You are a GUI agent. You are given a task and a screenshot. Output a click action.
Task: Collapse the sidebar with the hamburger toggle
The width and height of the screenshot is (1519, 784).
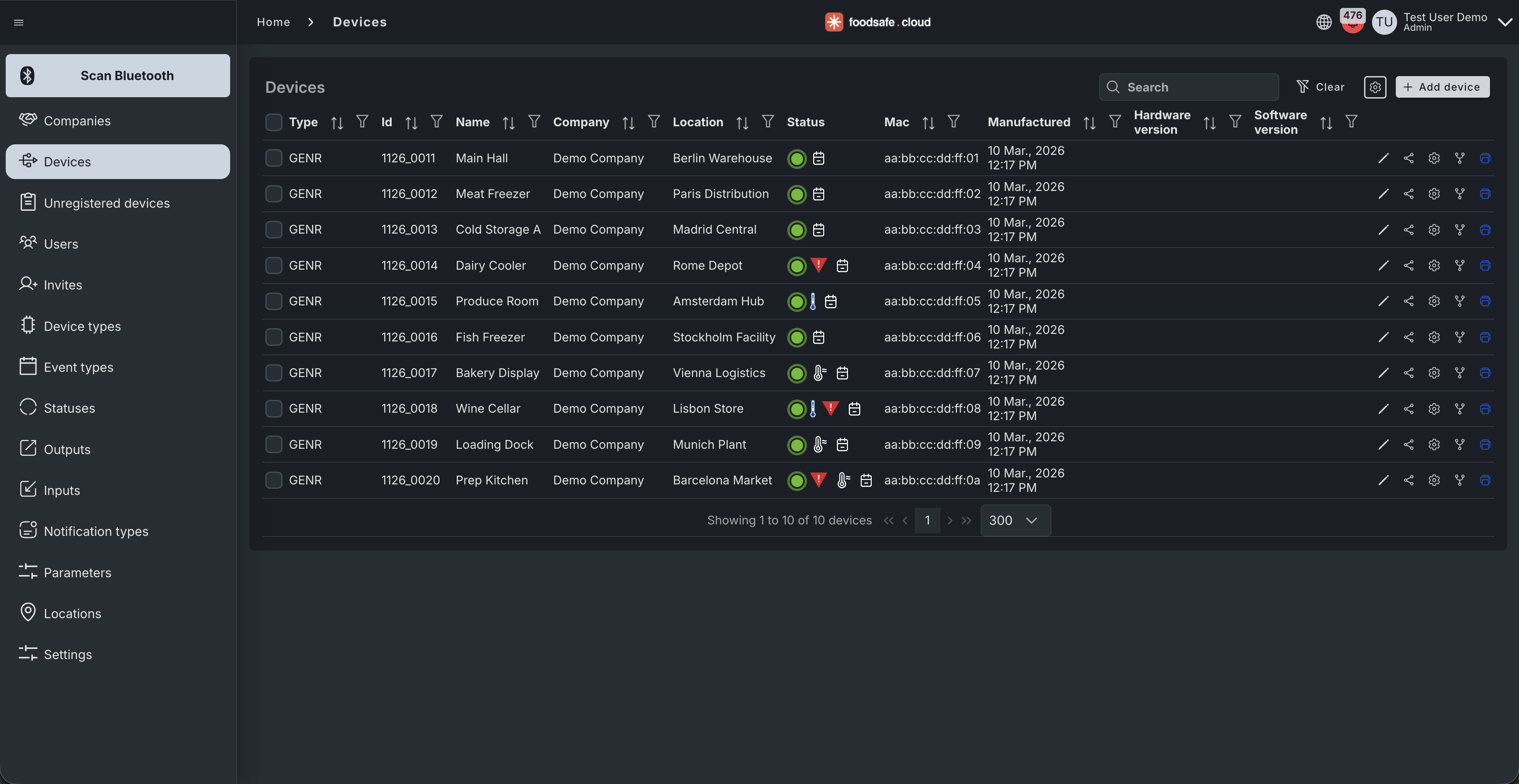[x=19, y=22]
